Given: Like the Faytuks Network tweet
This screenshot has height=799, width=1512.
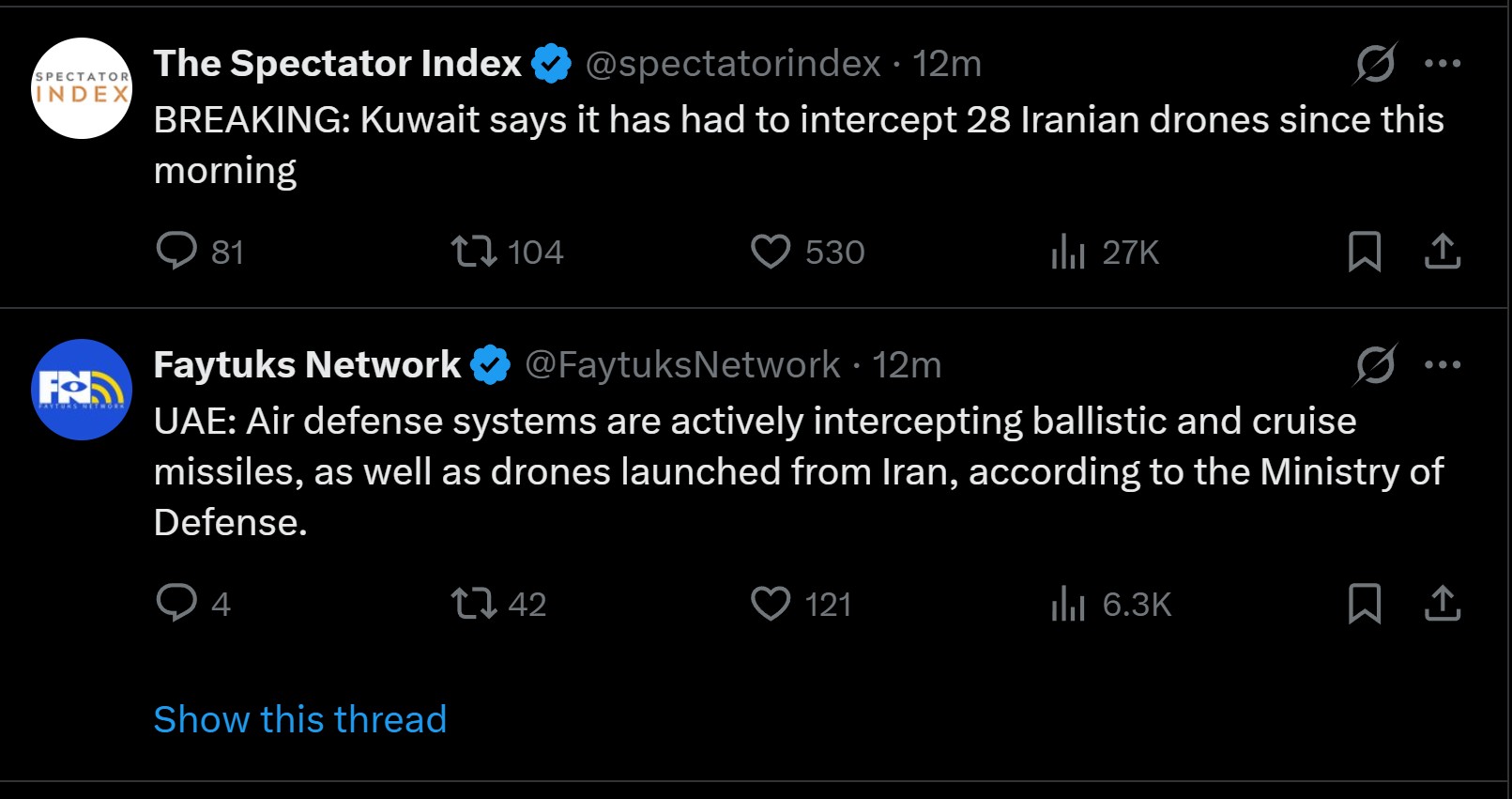Looking at the screenshot, I should (x=771, y=603).
